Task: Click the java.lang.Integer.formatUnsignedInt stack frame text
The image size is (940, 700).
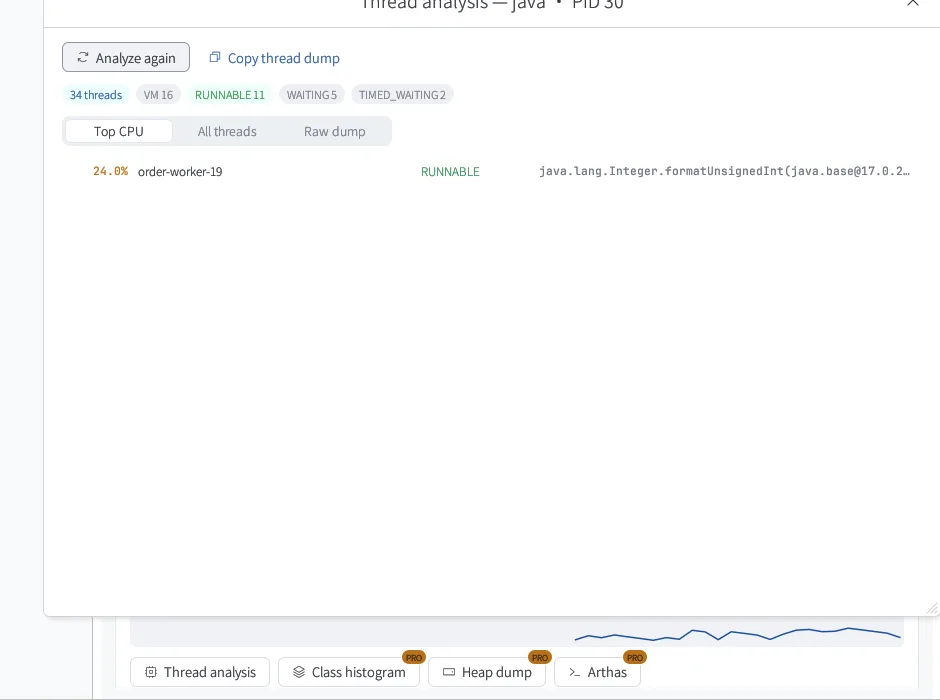Action: [724, 171]
